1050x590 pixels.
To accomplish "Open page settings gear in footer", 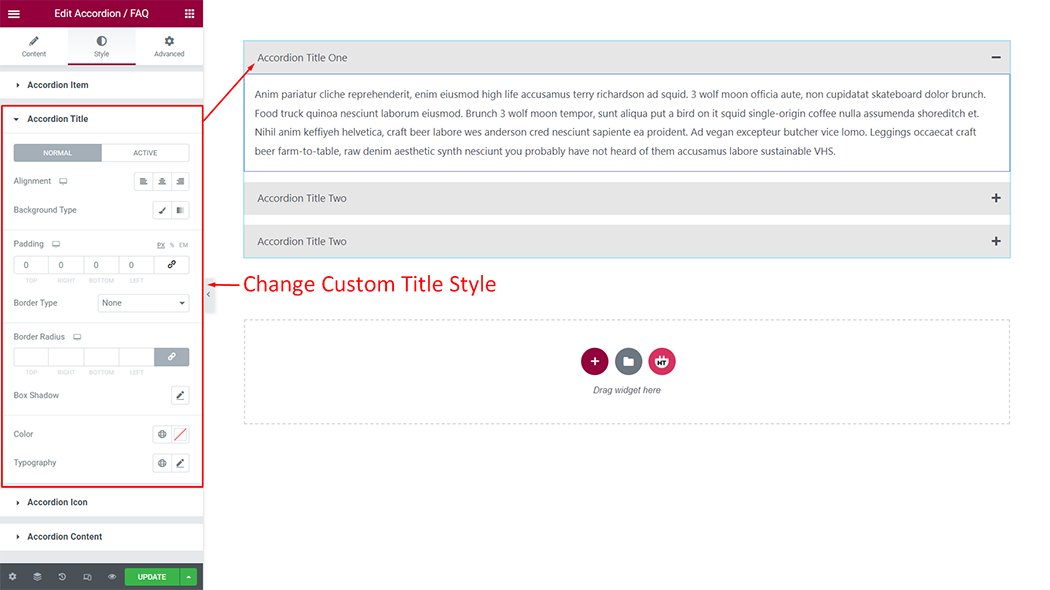I will (13, 577).
